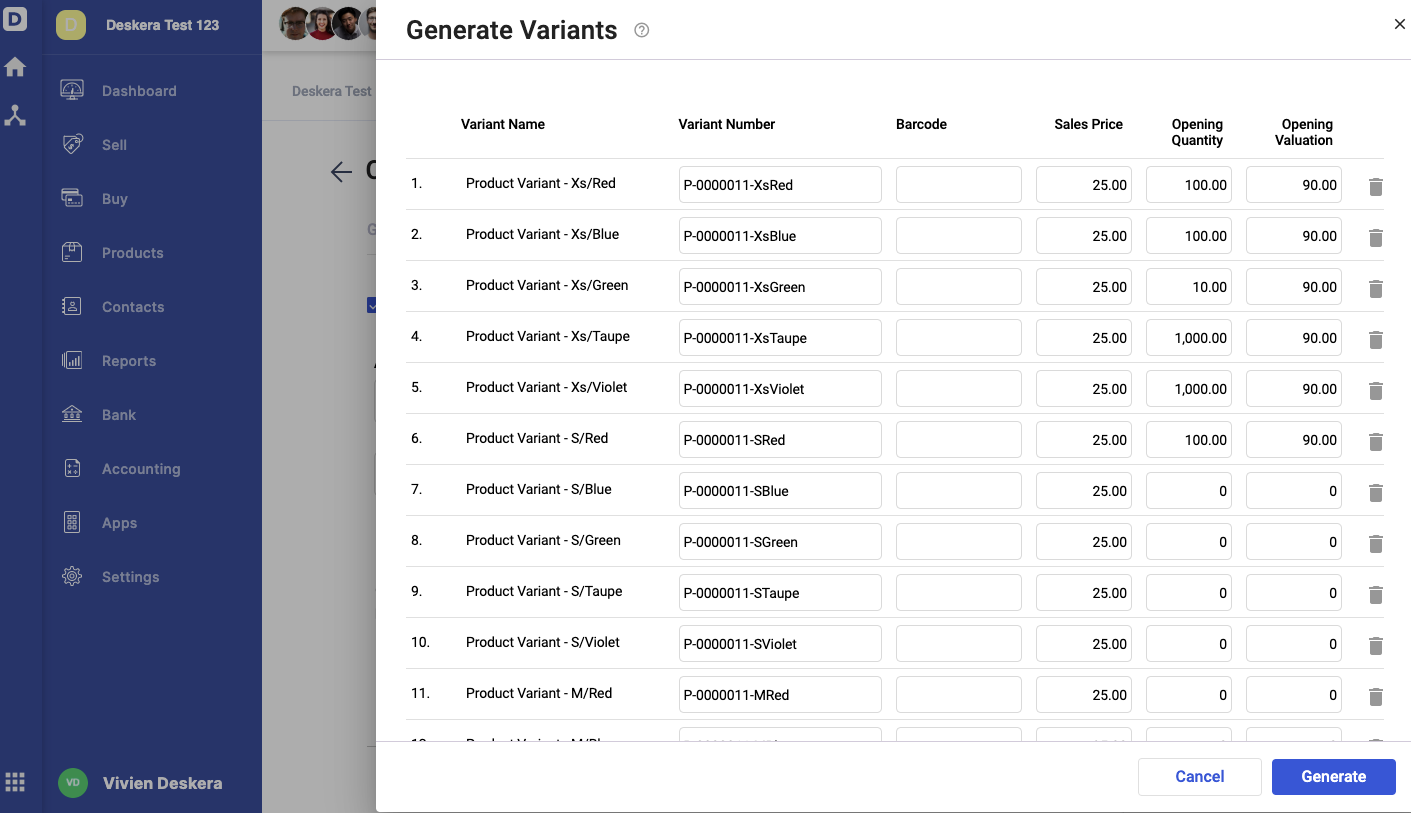1411x813 pixels.
Task: Edit opening valuation for S/Violet
Action: 1294,644
